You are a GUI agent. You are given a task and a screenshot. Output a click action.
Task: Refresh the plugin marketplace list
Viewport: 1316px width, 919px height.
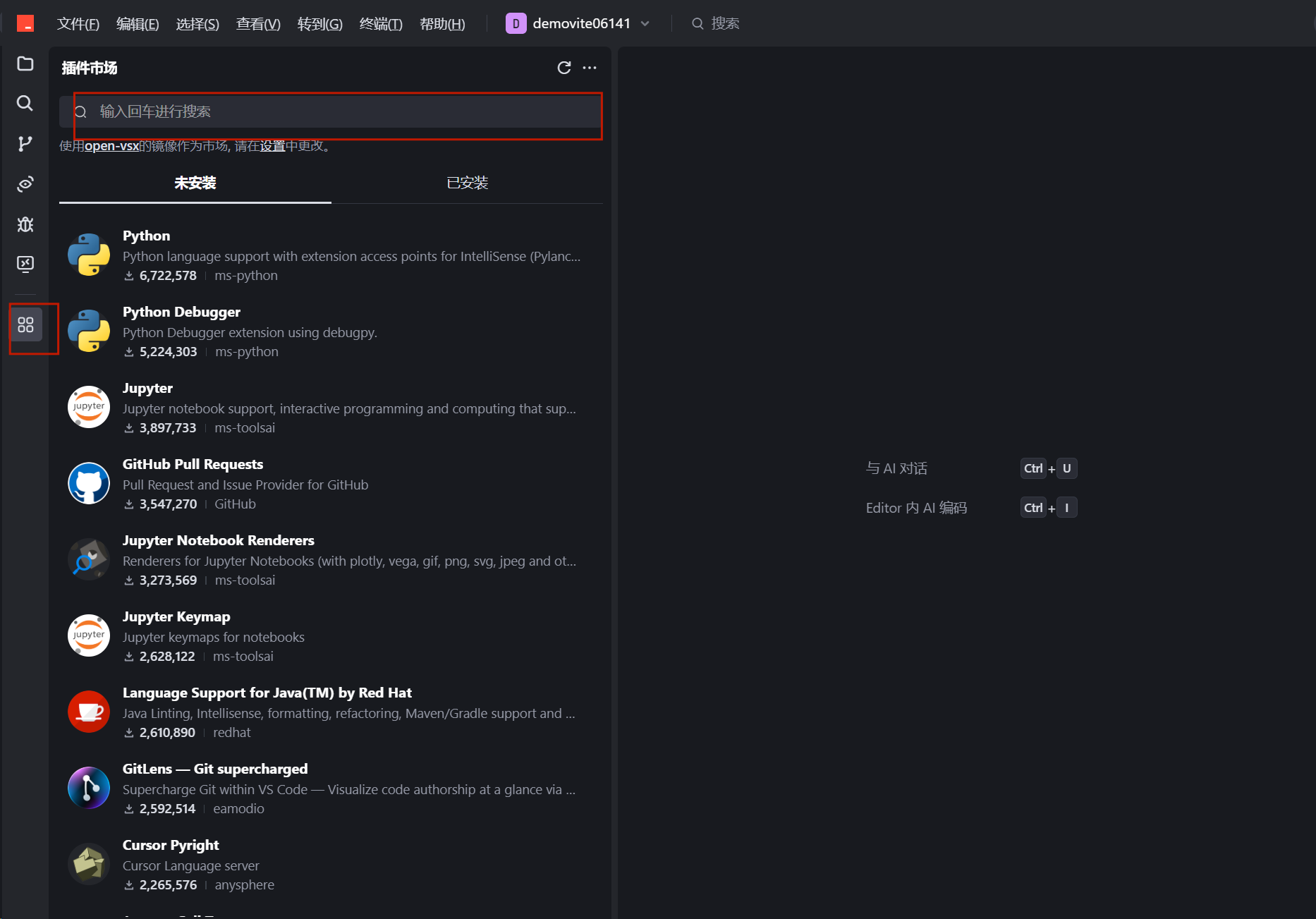[563, 68]
